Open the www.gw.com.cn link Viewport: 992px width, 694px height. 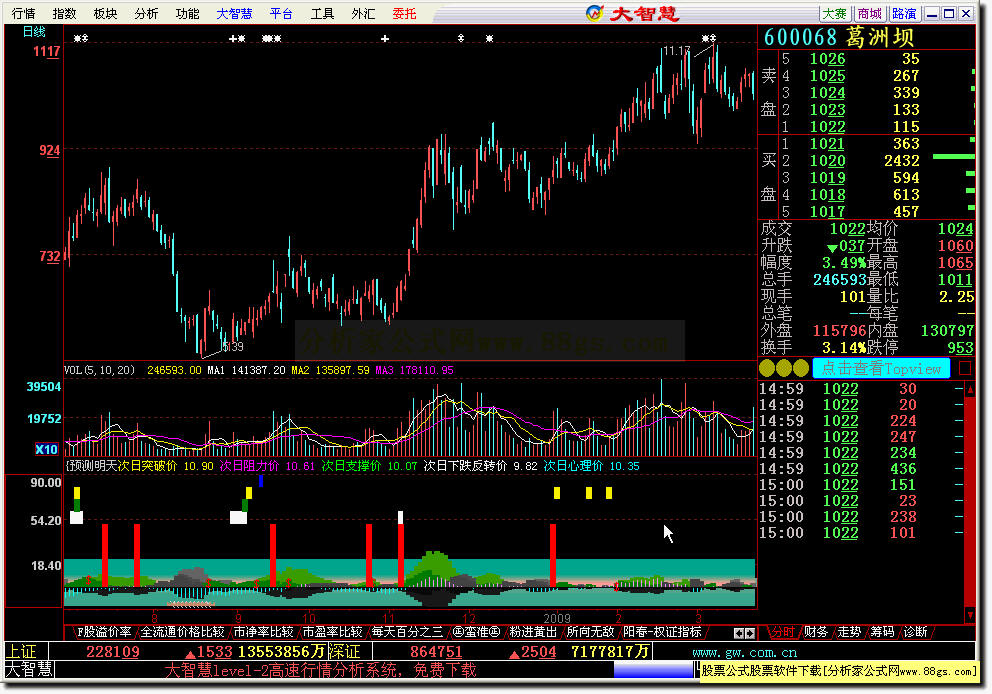pos(745,652)
